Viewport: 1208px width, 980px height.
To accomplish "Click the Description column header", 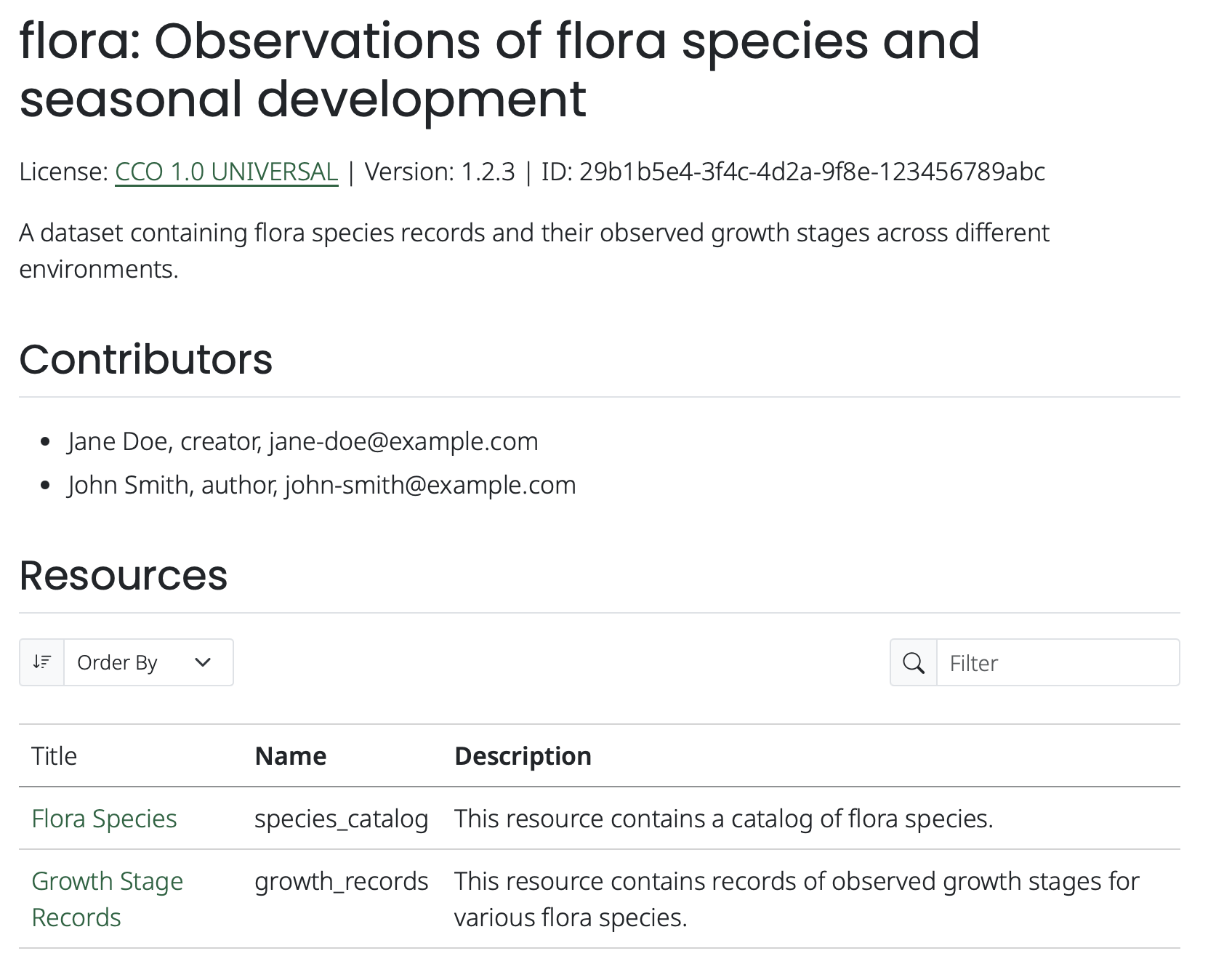I will click(x=522, y=756).
